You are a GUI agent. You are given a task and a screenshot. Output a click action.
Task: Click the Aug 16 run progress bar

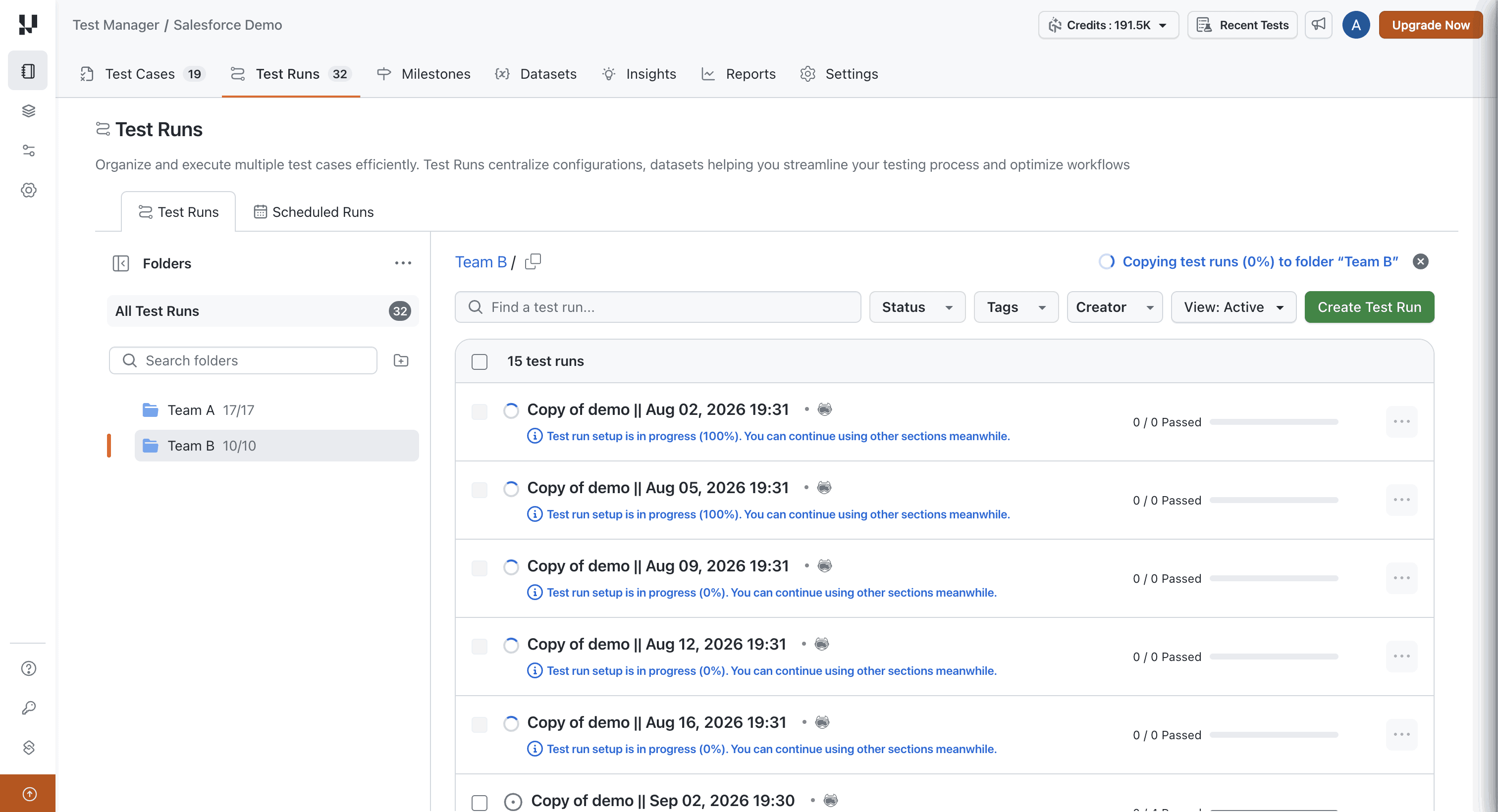click(1274, 735)
